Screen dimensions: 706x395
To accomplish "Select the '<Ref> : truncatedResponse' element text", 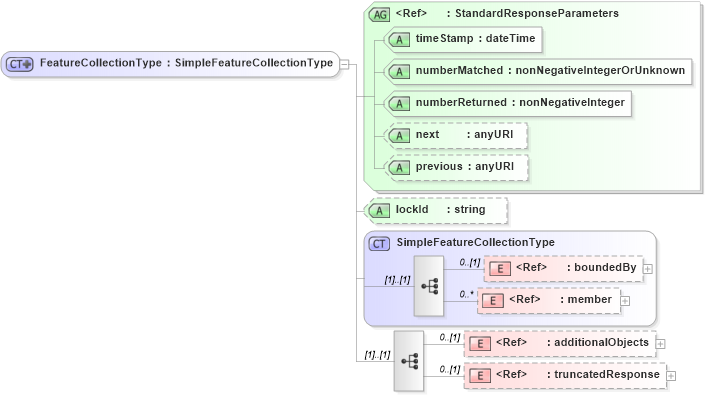I will click(x=578, y=374).
